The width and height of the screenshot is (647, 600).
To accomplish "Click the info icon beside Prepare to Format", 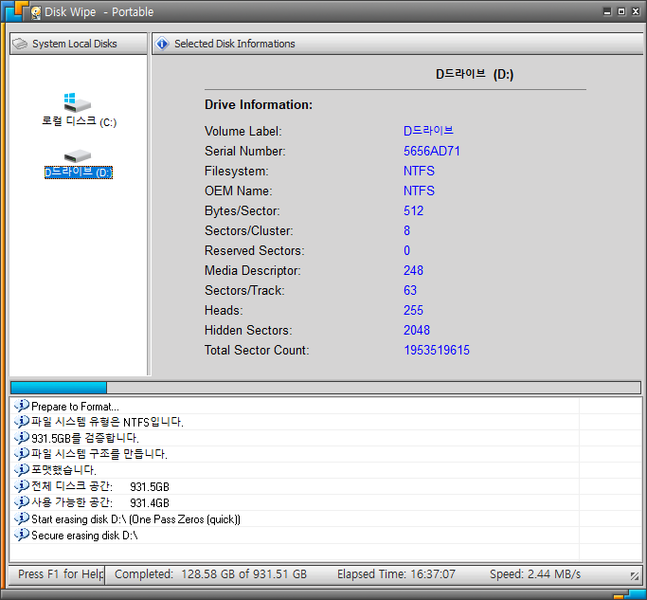I will point(22,406).
